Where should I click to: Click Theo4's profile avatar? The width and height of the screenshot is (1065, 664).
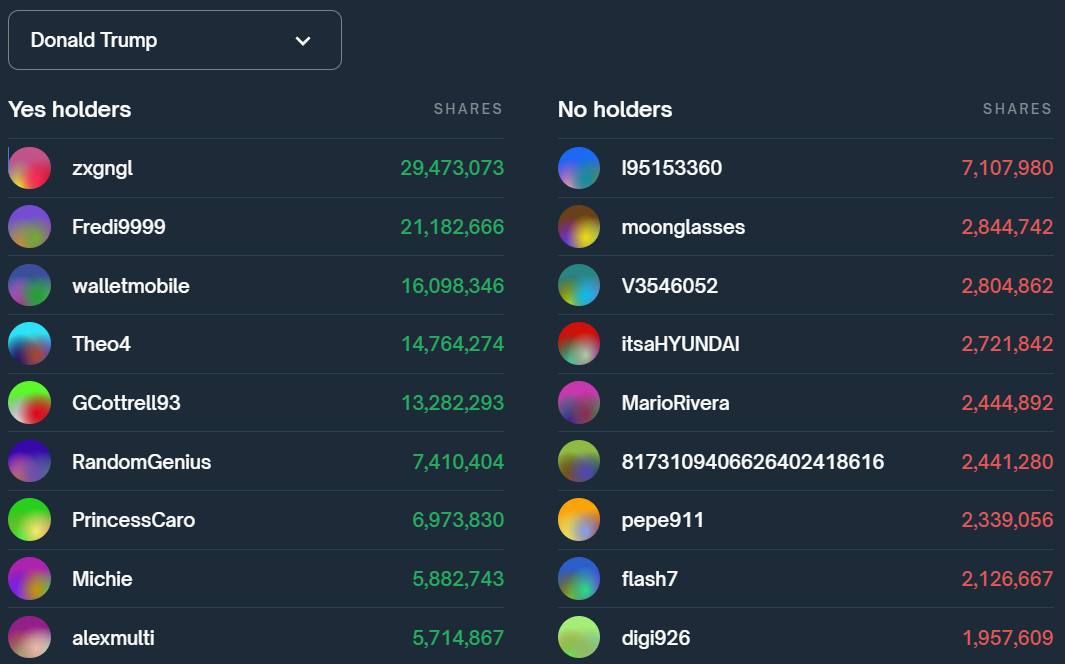[x=30, y=344]
